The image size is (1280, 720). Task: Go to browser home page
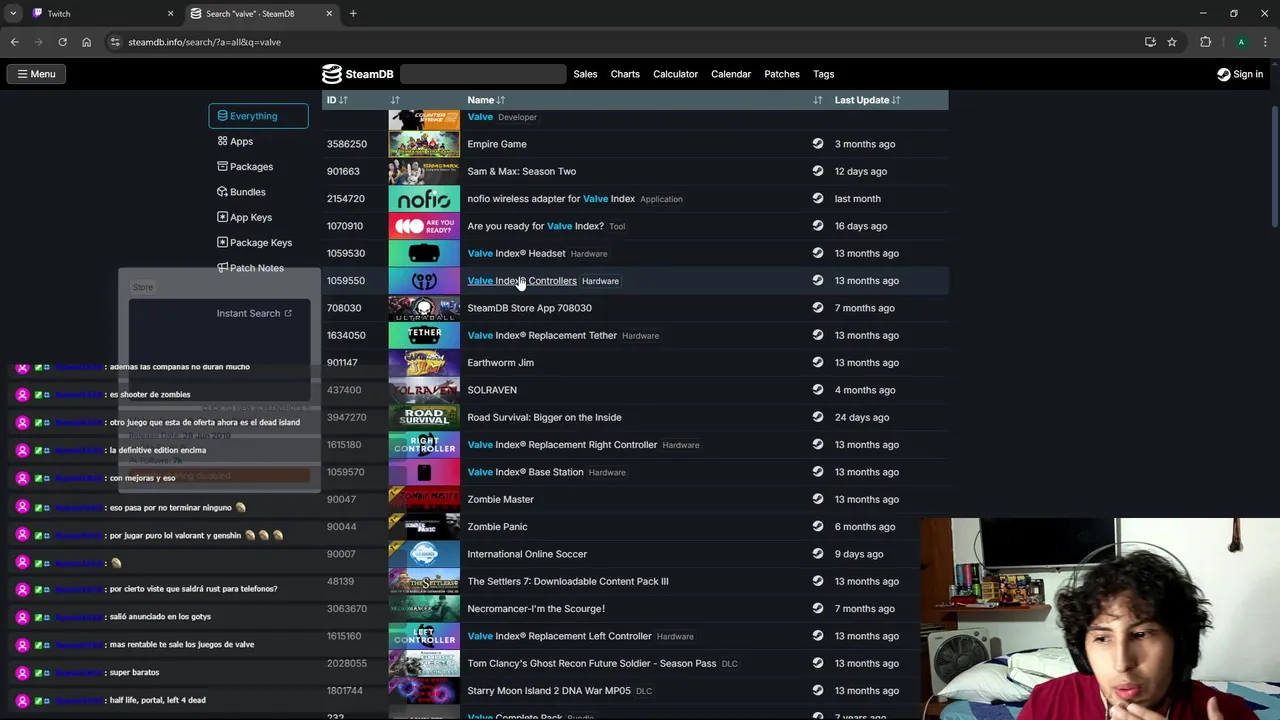(x=86, y=42)
